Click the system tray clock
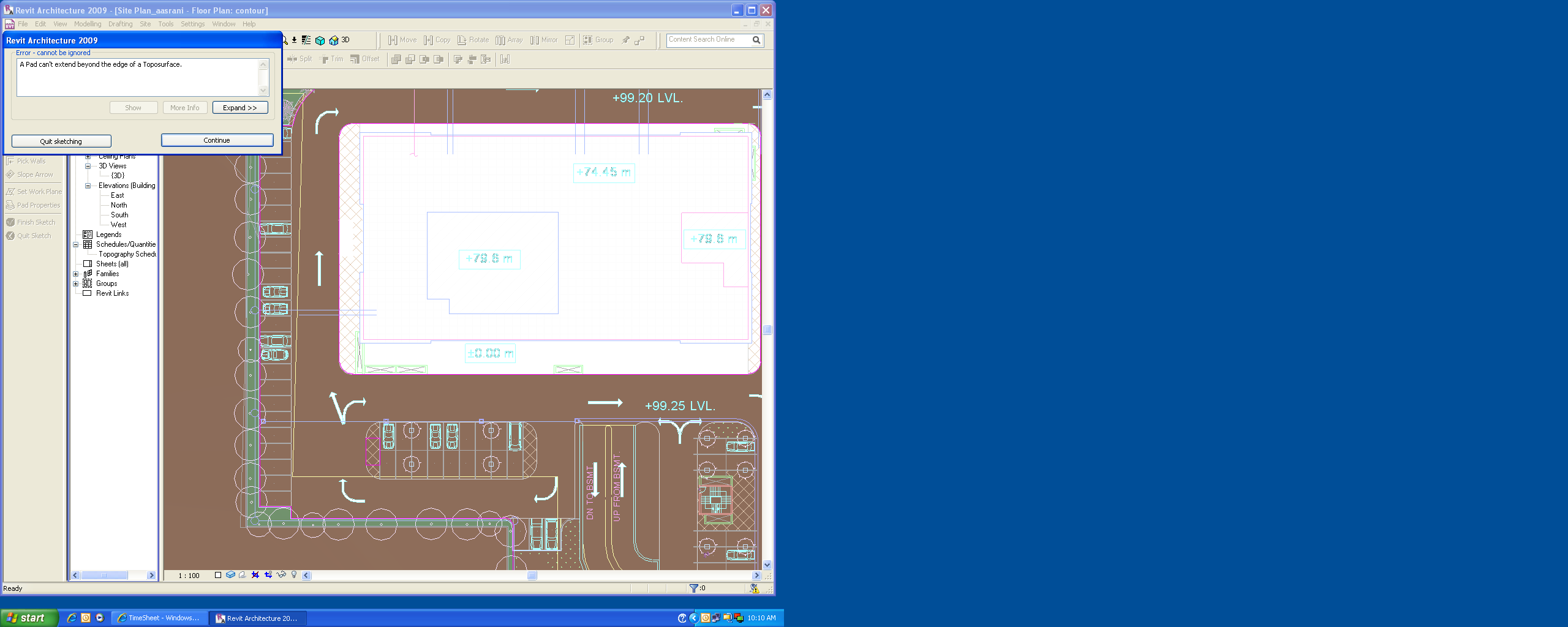This screenshot has height=627, width=1568. (x=761, y=618)
